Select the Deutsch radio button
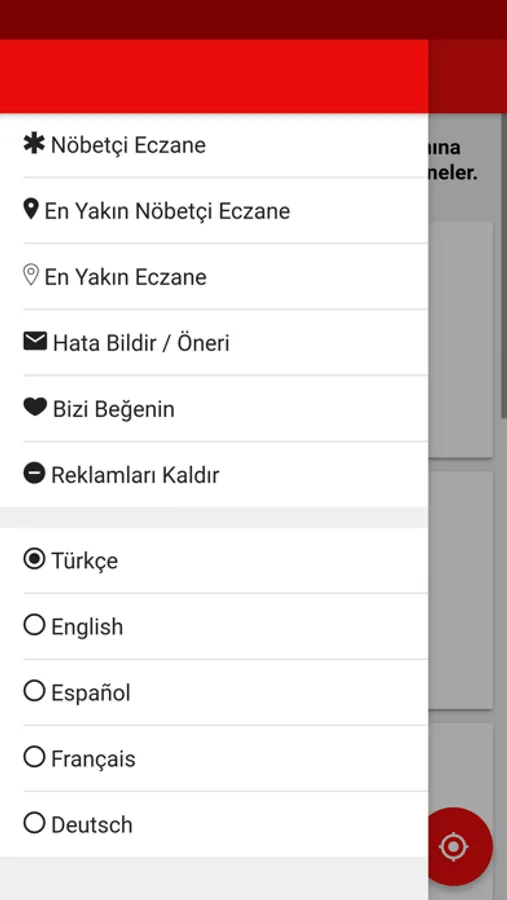Image resolution: width=507 pixels, height=900 pixels. (34, 823)
